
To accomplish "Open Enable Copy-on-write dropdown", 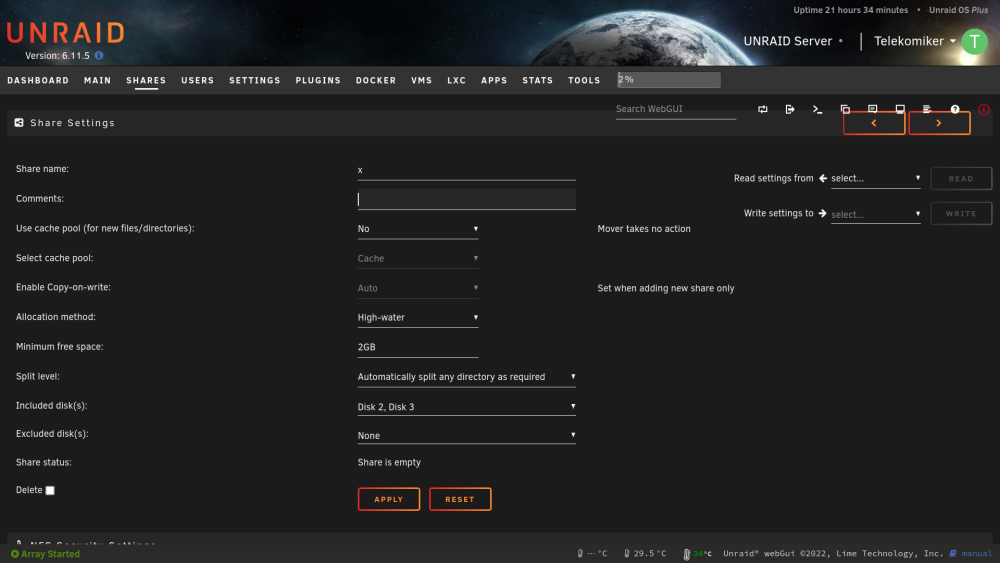I will pyautogui.click(x=418, y=288).
